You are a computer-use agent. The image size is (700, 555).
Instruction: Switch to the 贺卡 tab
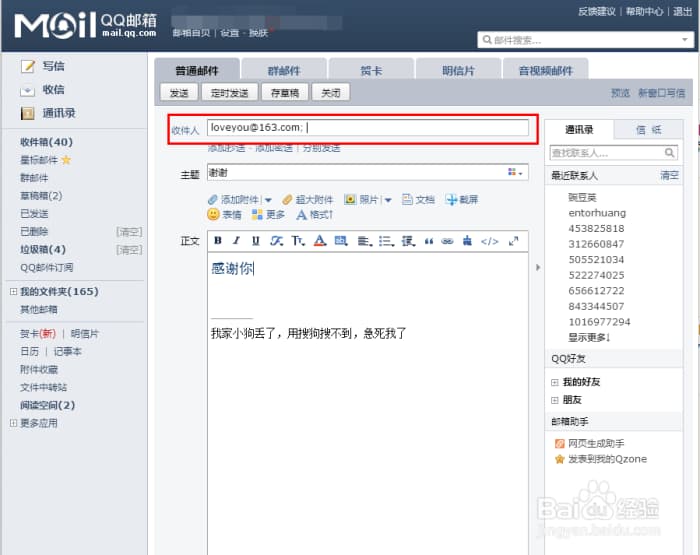pos(370,70)
